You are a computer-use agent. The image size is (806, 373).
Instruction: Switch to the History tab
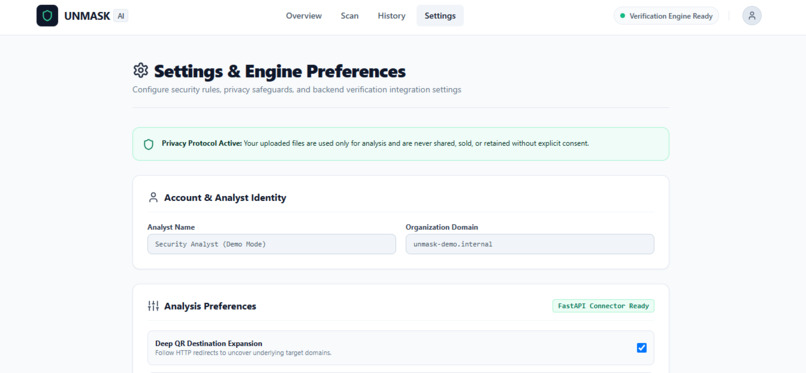coord(392,16)
